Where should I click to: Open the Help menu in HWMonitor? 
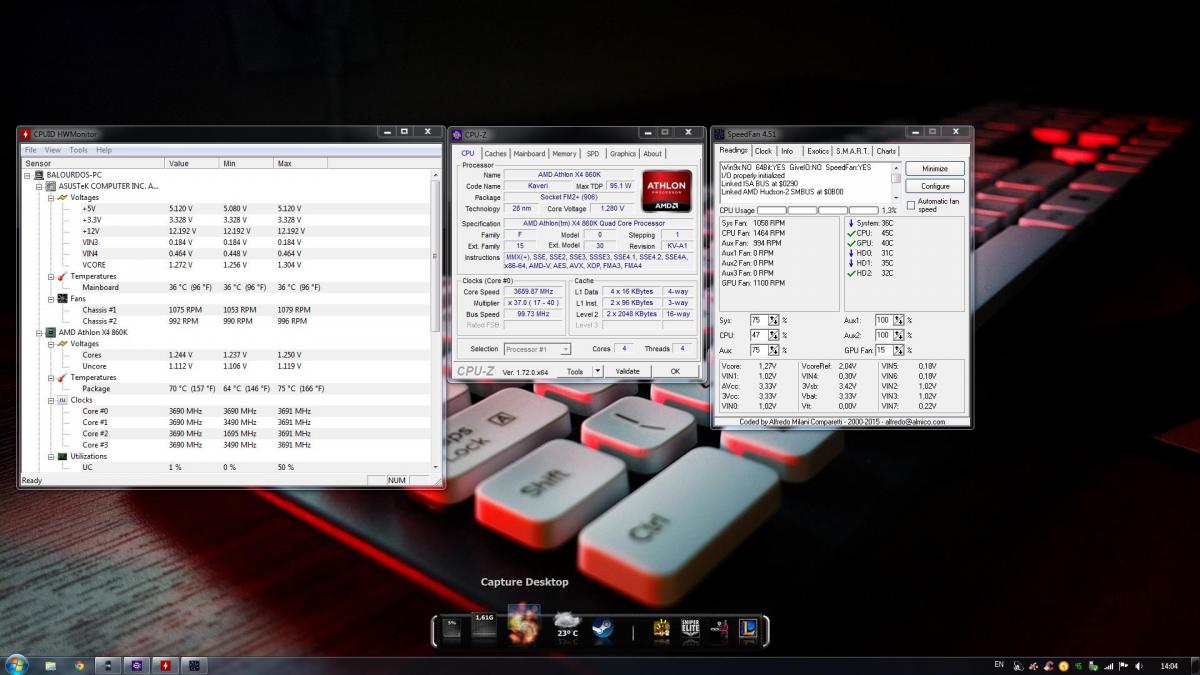click(x=104, y=150)
